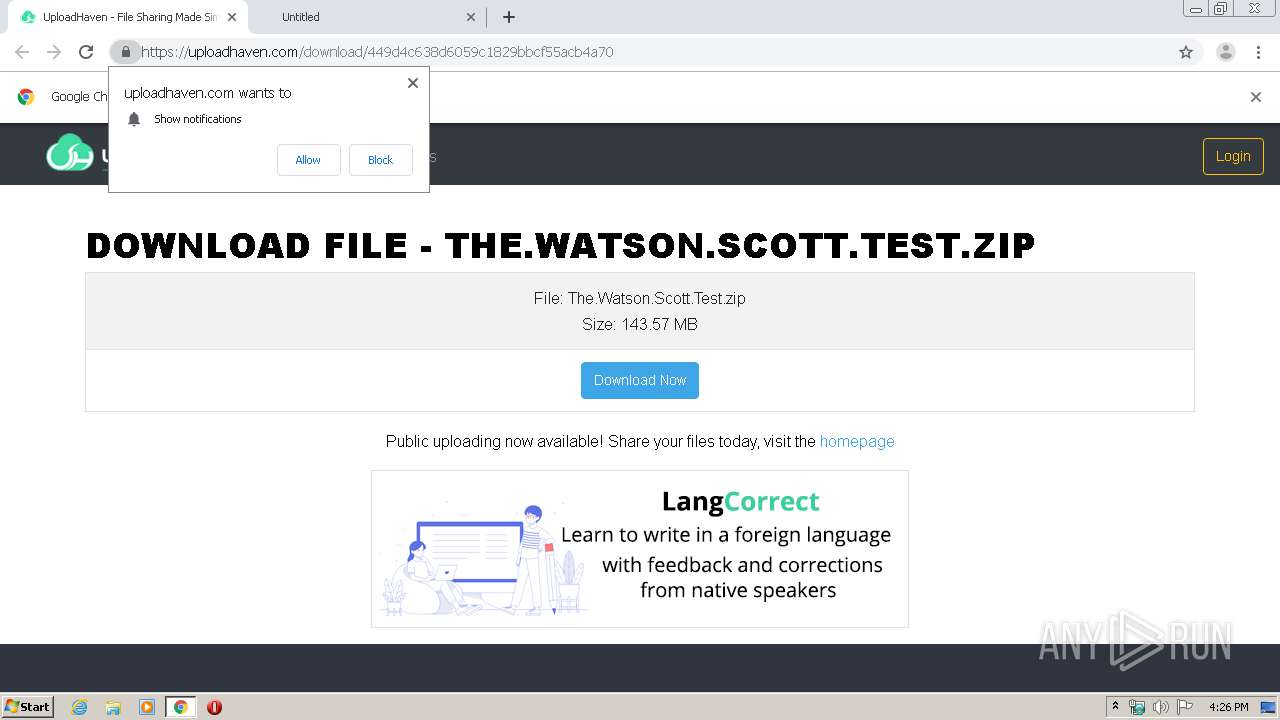Block notifications from uploadhaven.com

pos(380,160)
